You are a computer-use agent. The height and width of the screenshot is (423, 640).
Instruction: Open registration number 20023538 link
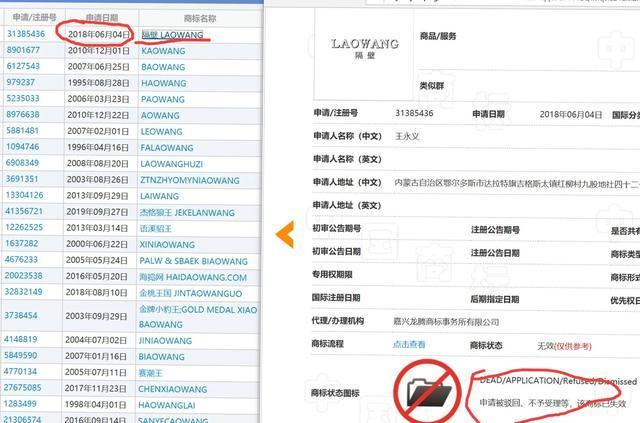click(24, 276)
